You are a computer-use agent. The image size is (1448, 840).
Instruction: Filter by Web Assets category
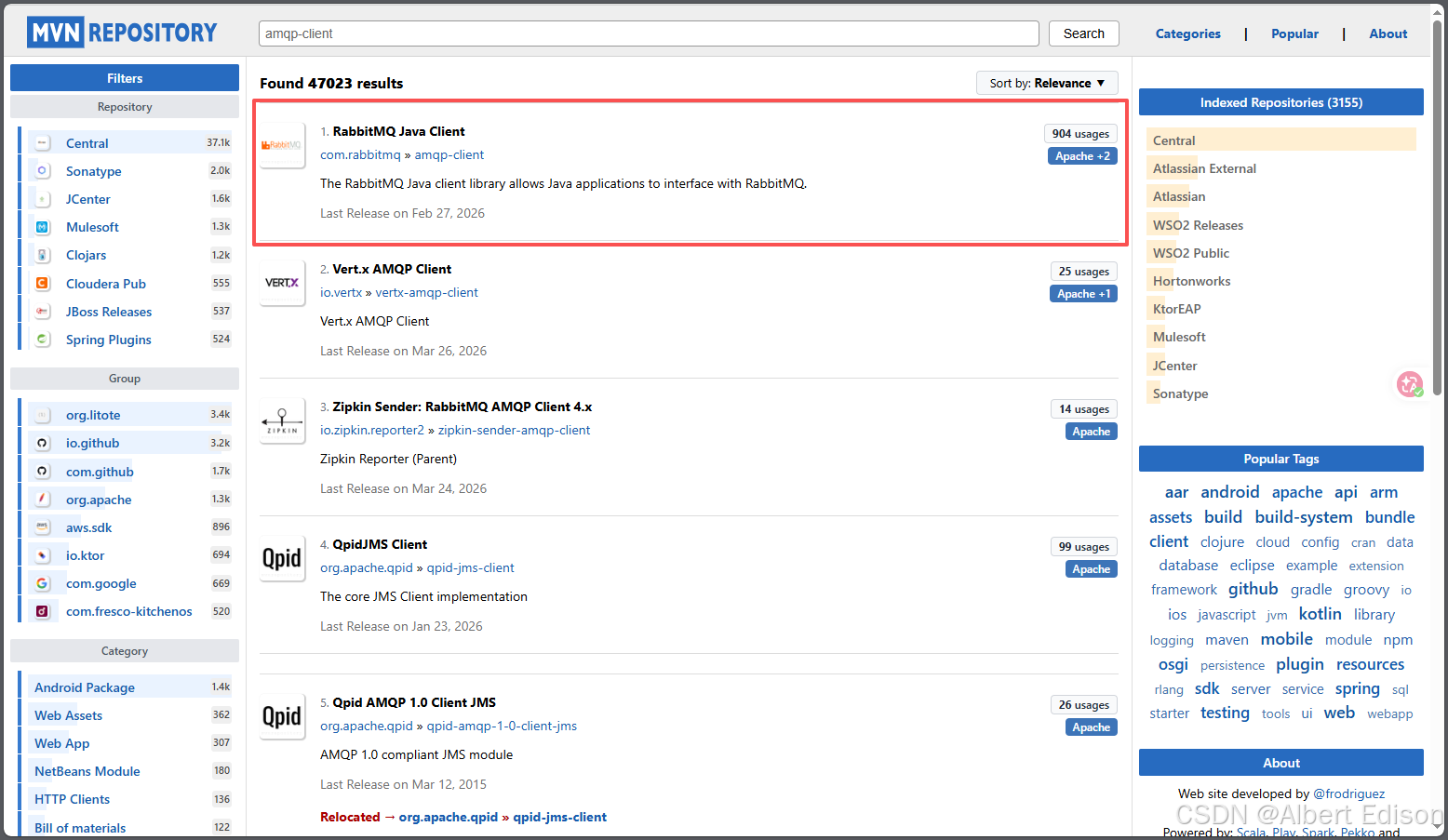(x=68, y=715)
